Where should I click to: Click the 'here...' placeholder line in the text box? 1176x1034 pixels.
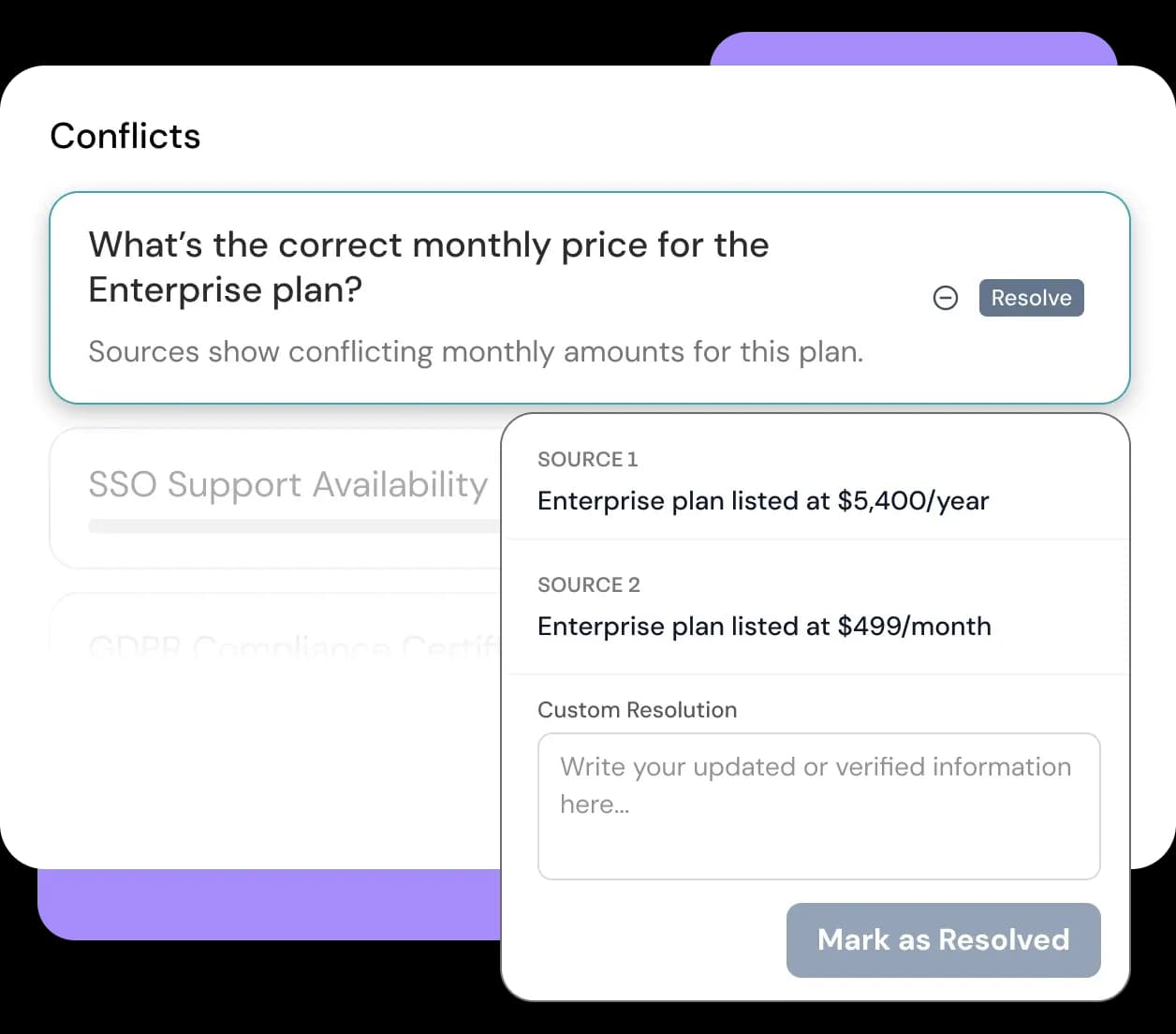click(595, 805)
